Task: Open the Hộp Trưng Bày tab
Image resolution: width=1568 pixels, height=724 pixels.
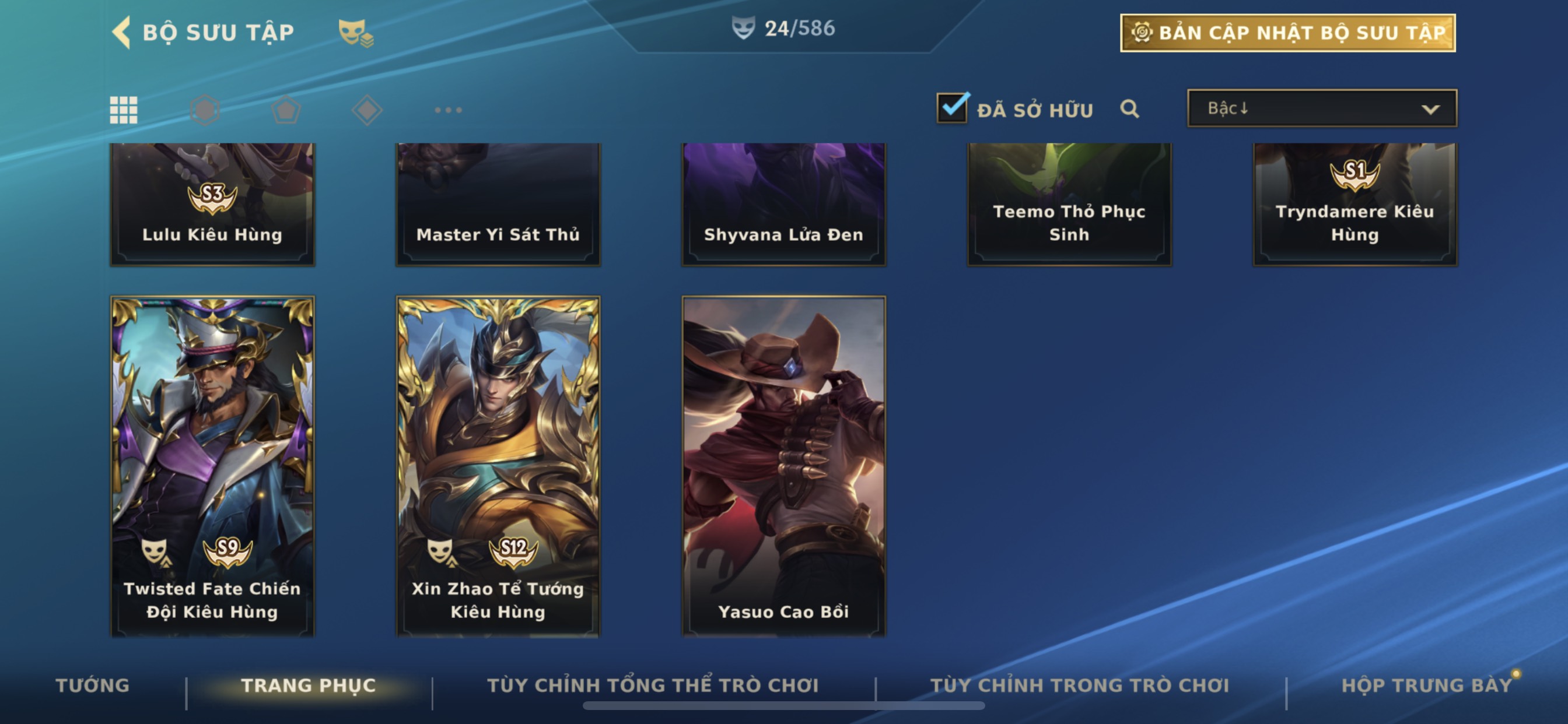Action: 1426,685
